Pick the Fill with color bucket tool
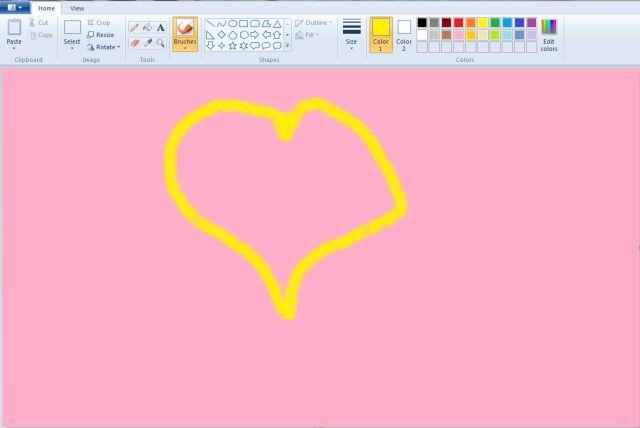The width and height of the screenshot is (640, 428). click(147, 28)
